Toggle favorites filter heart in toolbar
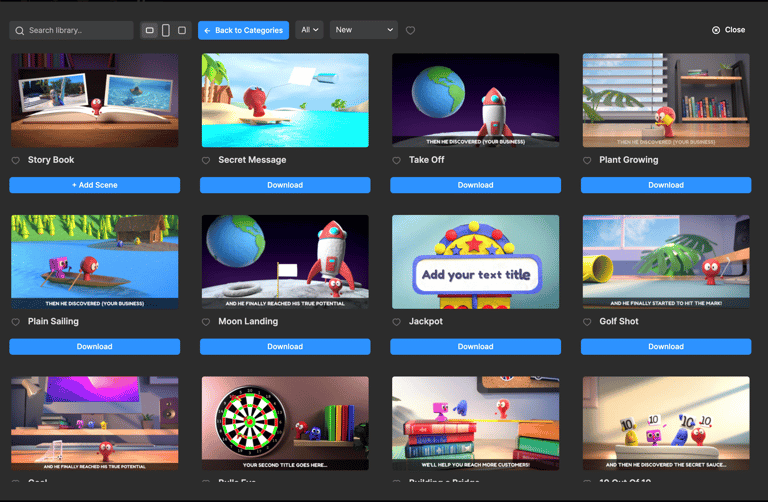 410,30
